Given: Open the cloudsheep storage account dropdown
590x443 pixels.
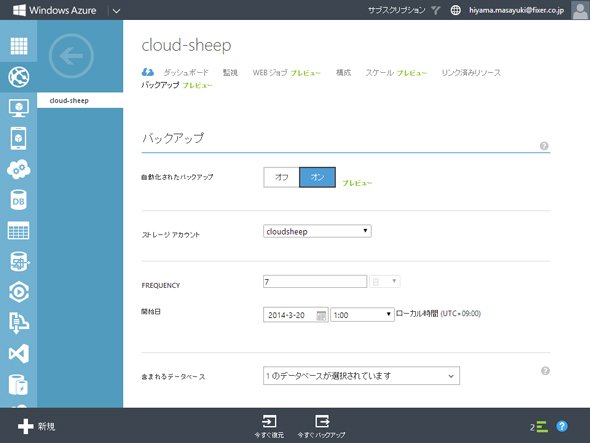Looking at the screenshot, I should (x=317, y=231).
